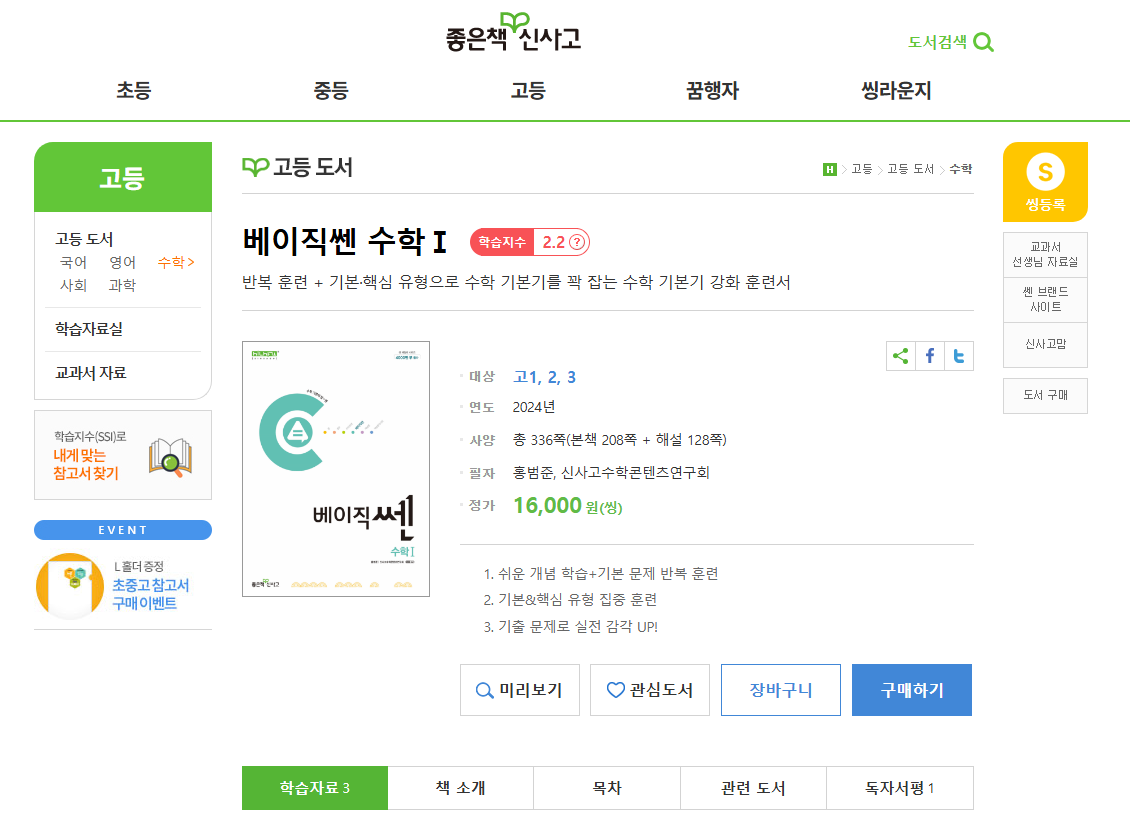Switch to 관련 도서 tab
1130x831 pixels.
[753, 788]
